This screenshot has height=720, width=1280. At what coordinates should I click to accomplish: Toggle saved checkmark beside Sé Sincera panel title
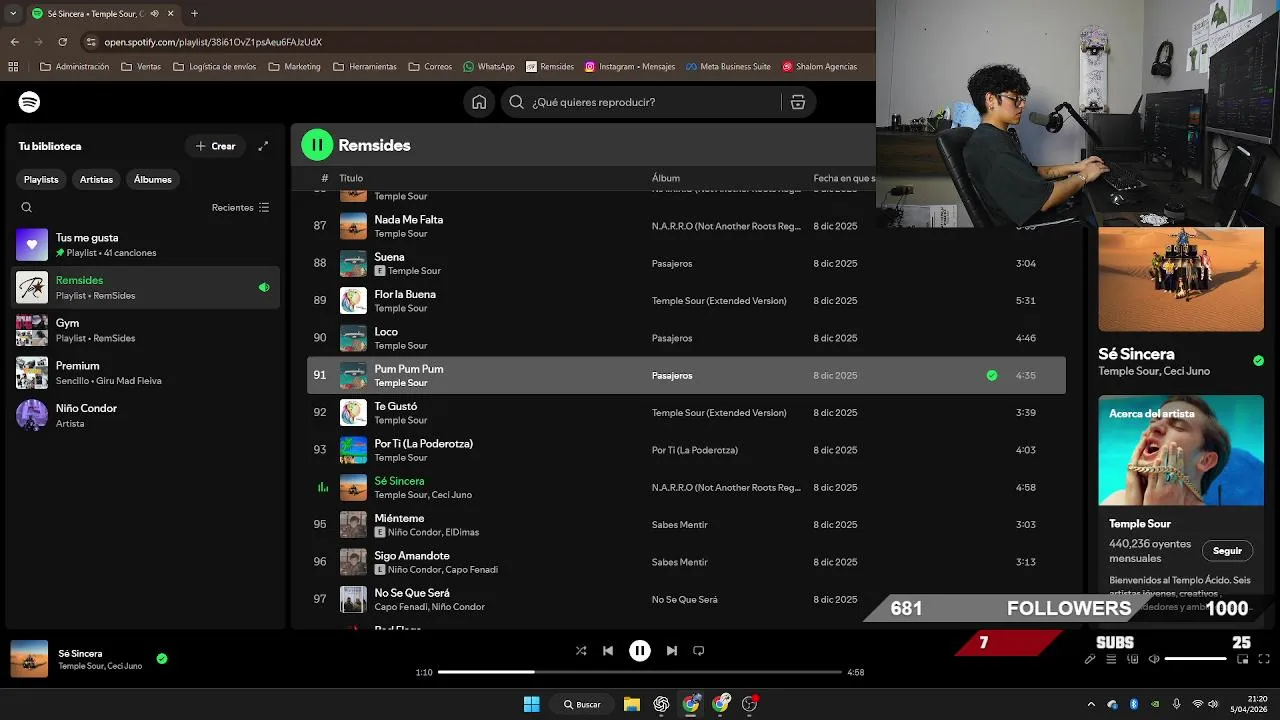[1259, 361]
